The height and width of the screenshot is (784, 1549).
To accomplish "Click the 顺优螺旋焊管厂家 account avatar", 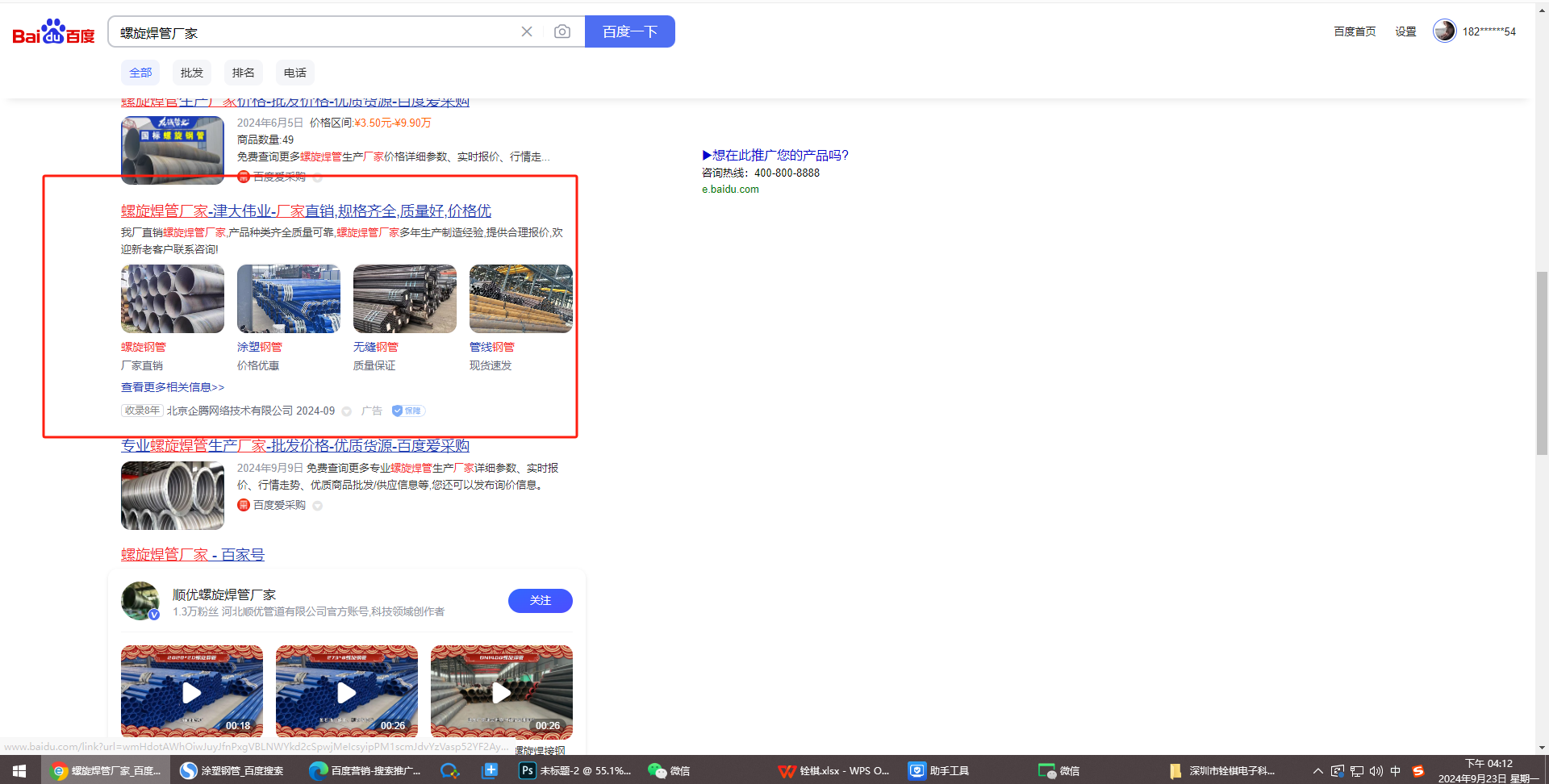I will pos(140,601).
